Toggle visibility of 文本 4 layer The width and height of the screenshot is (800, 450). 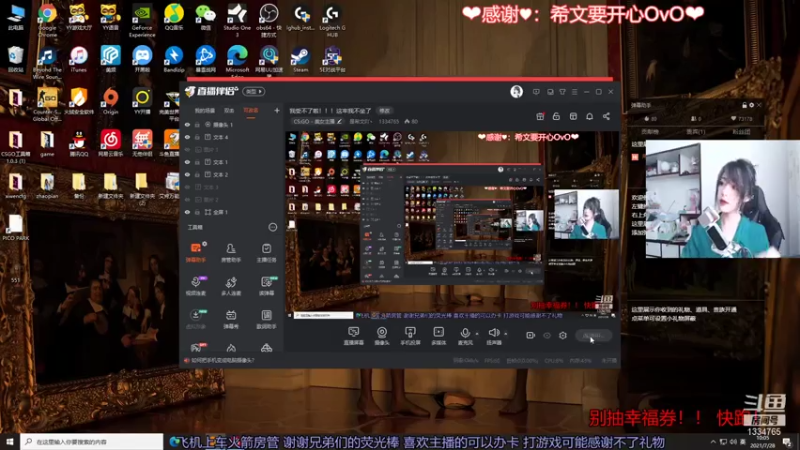tap(187, 137)
